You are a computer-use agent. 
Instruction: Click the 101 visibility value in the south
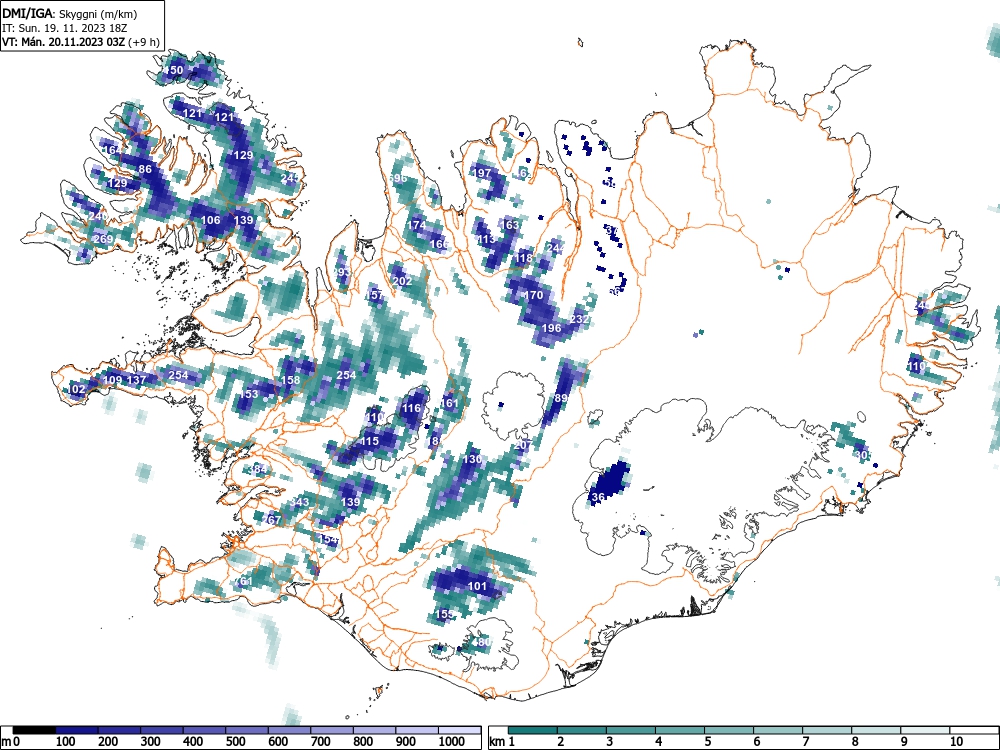click(477, 586)
